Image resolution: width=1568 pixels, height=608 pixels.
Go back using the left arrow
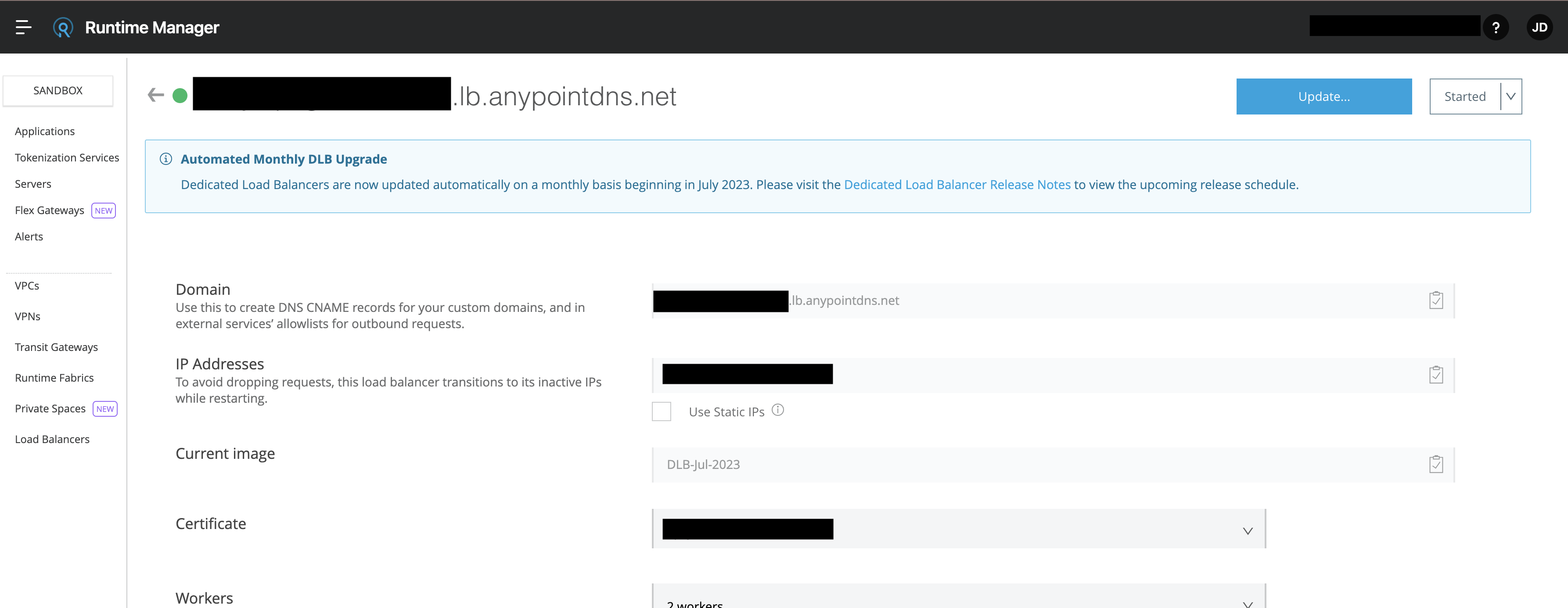coord(156,95)
